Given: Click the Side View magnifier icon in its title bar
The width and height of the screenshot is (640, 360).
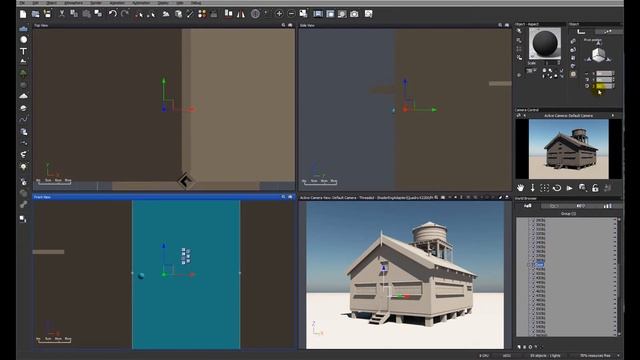Looking at the screenshot, I should click(x=500, y=25).
